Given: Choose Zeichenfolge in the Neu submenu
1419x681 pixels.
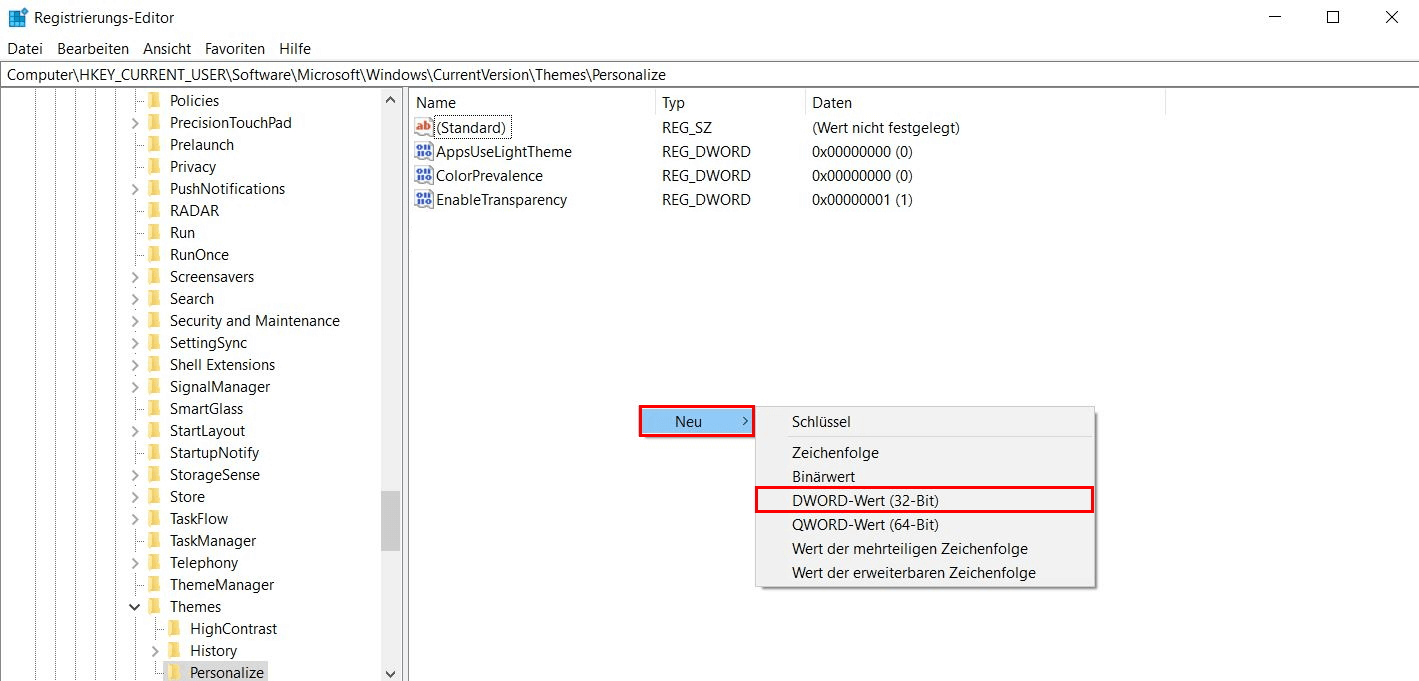Looking at the screenshot, I should tap(924, 453).
